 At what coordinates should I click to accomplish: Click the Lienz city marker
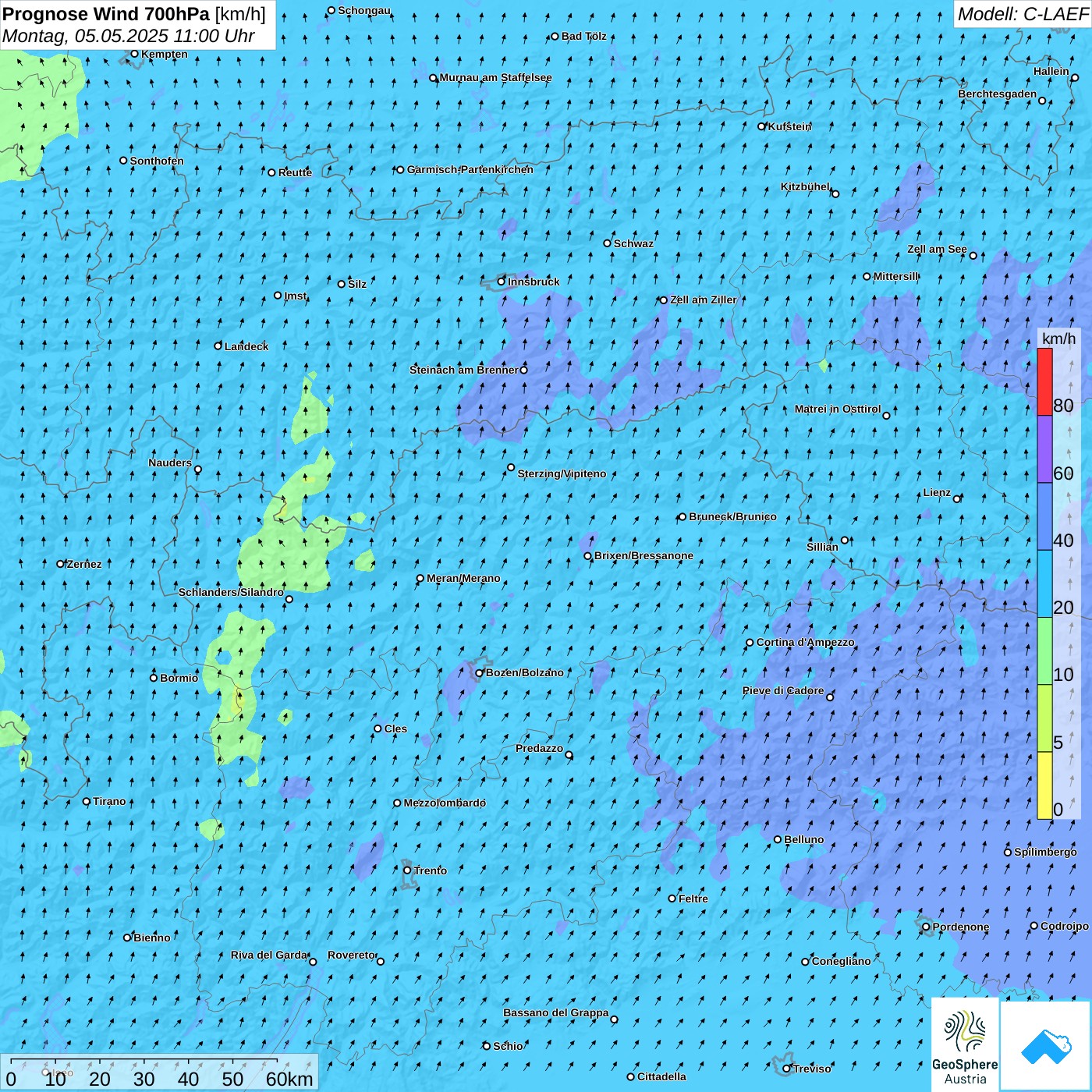click(957, 499)
